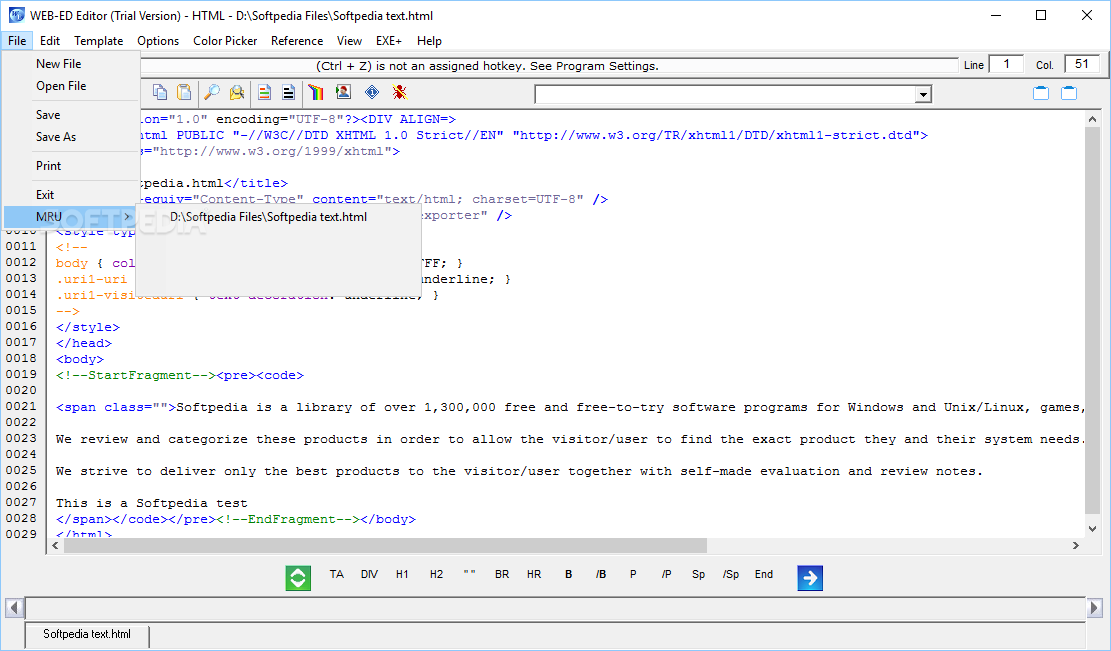Click the /Sp closing span button
1111x651 pixels.
point(731,574)
